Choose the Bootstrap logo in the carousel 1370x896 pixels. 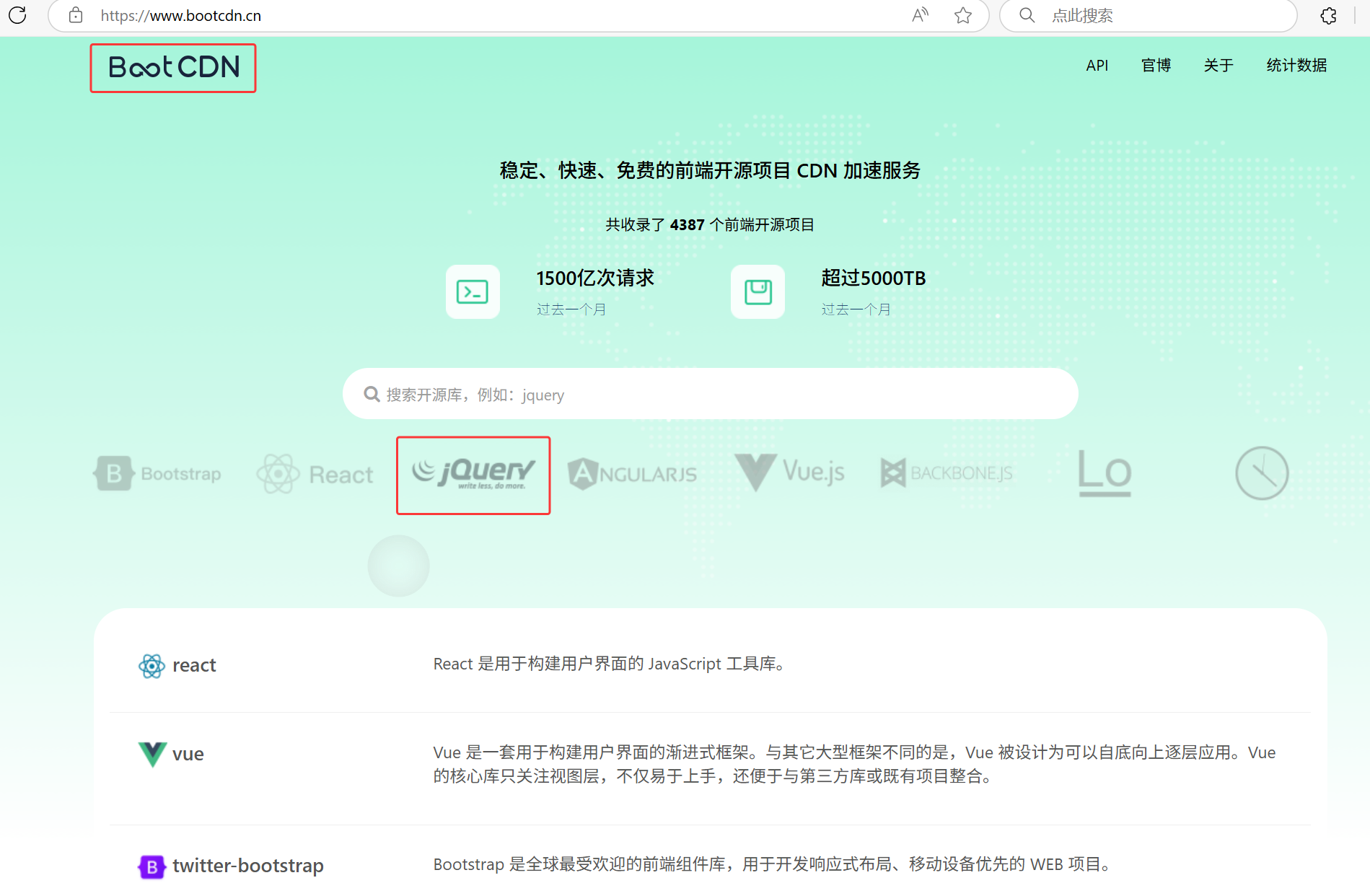[x=157, y=473]
